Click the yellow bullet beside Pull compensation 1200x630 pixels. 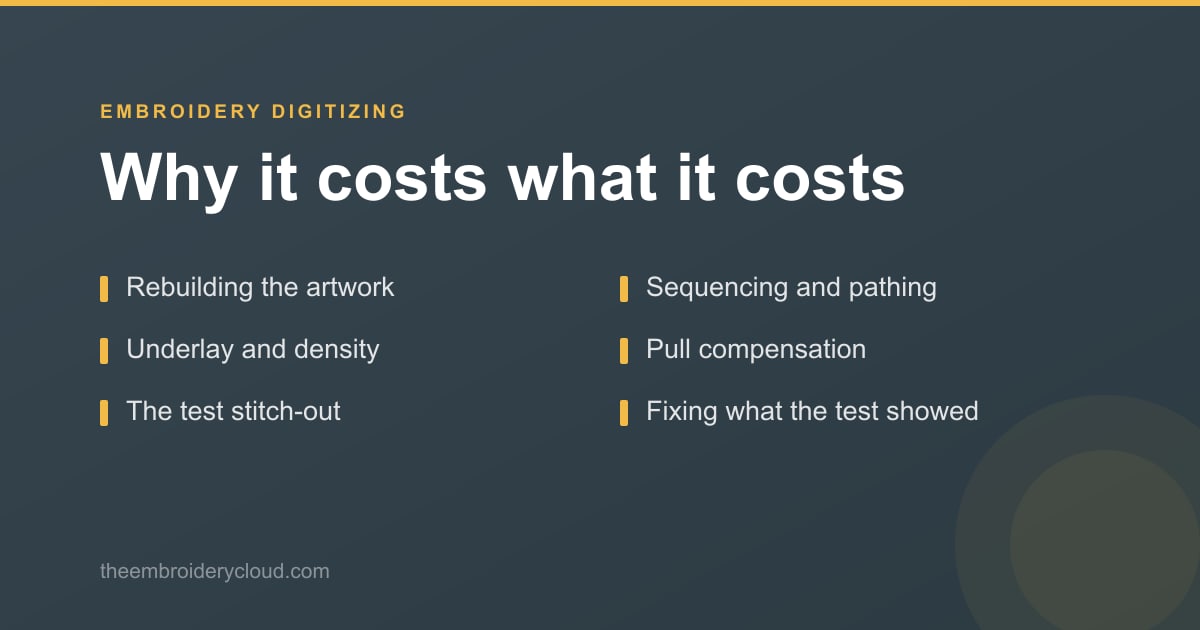click(x=624, y=351)
